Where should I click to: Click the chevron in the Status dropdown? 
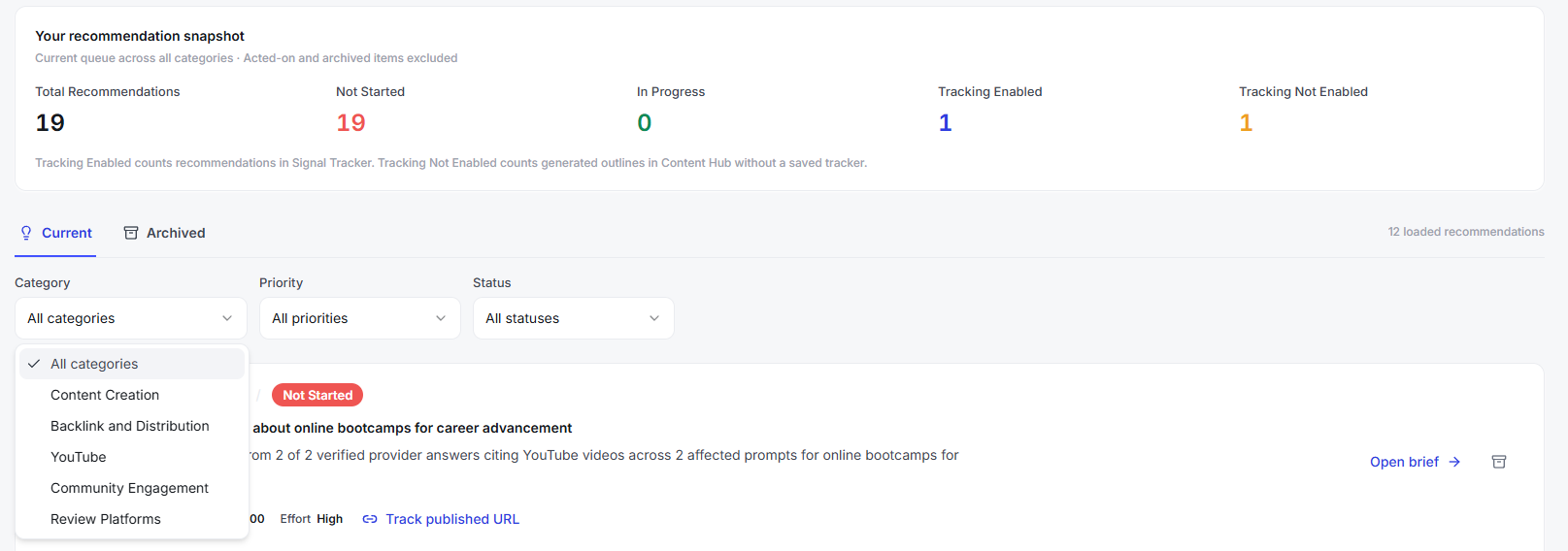(654, 318)
